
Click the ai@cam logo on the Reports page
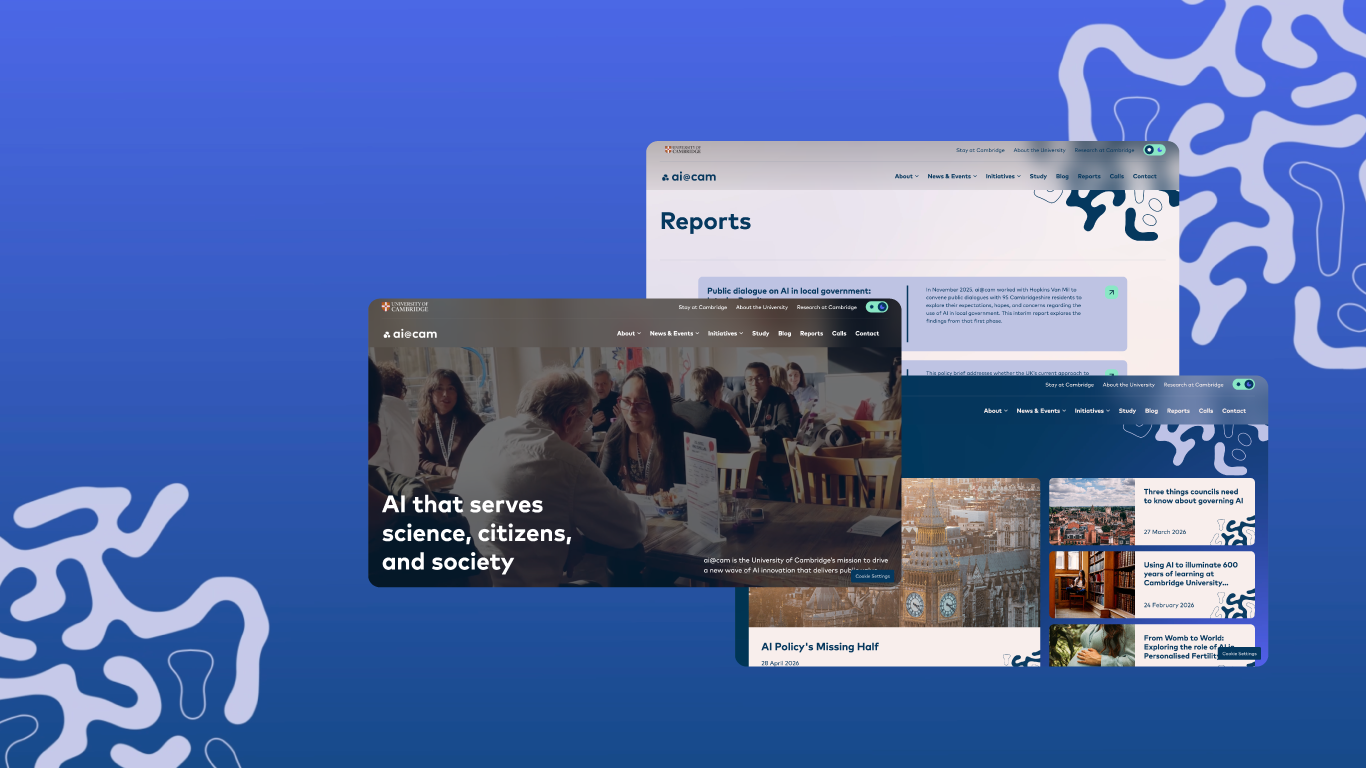tap(688, 177)
